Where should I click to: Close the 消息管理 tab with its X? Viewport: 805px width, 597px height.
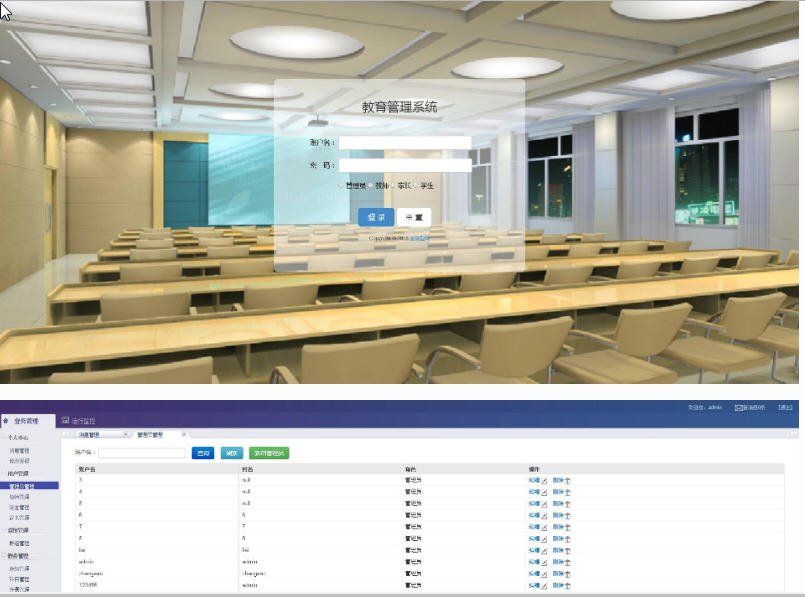click(125, 435)
